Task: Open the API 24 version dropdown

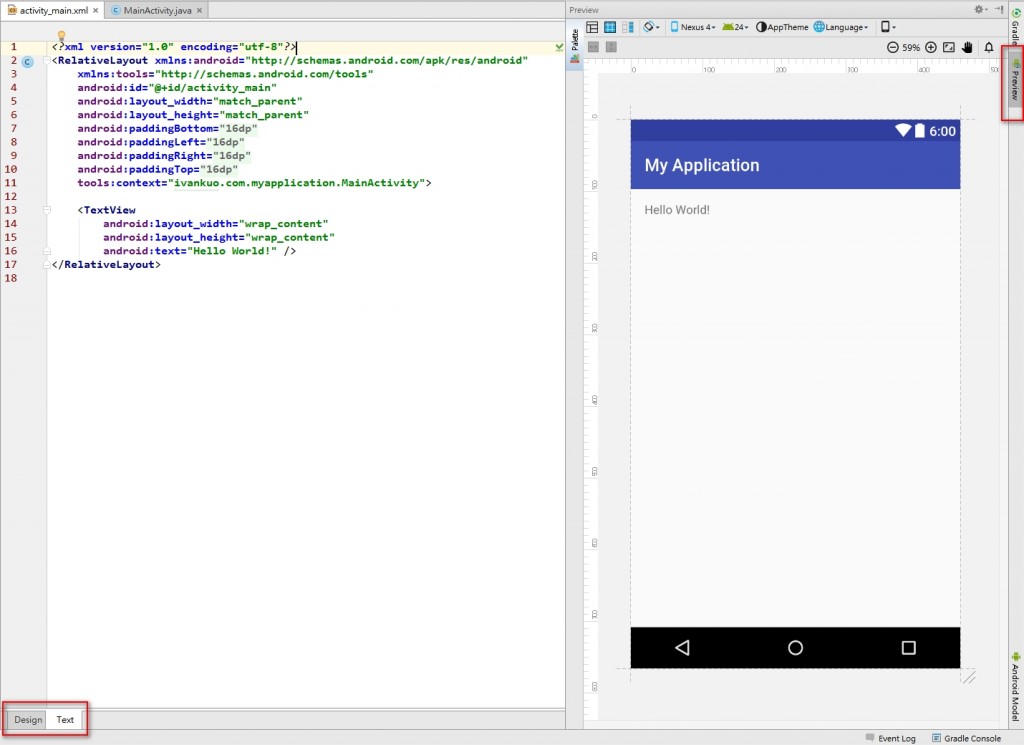Action: [735, 27]
